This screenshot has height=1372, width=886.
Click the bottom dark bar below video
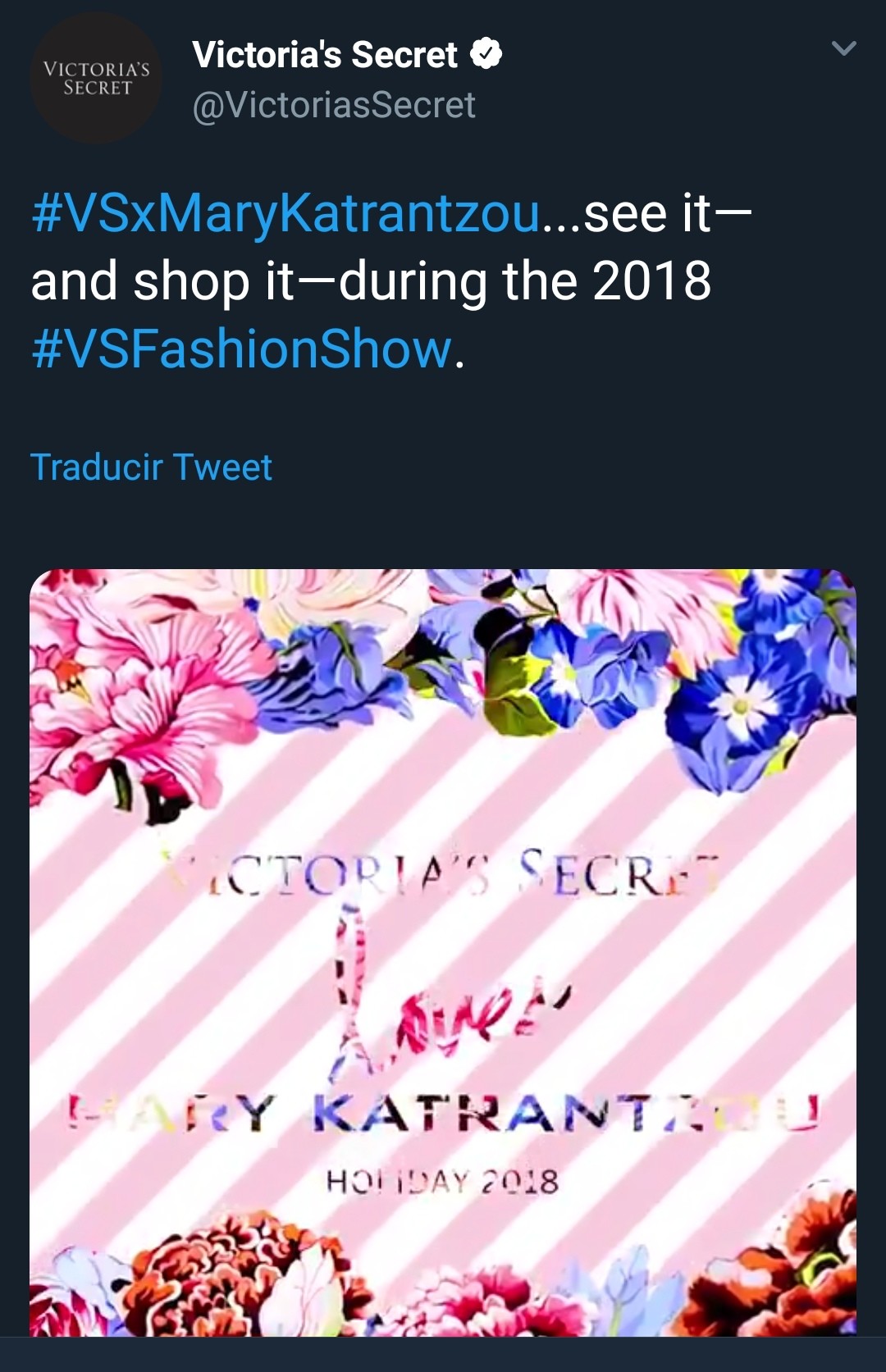443,1355
